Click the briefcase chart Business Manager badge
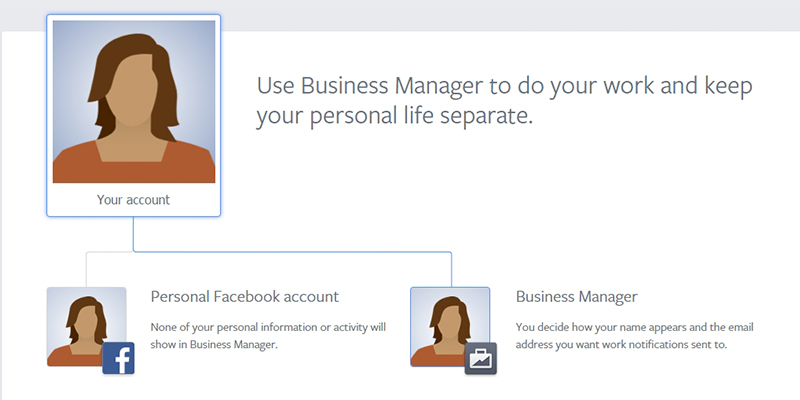Screen dimensions: 800x400 pyautogui.click(x=481, y=358)
